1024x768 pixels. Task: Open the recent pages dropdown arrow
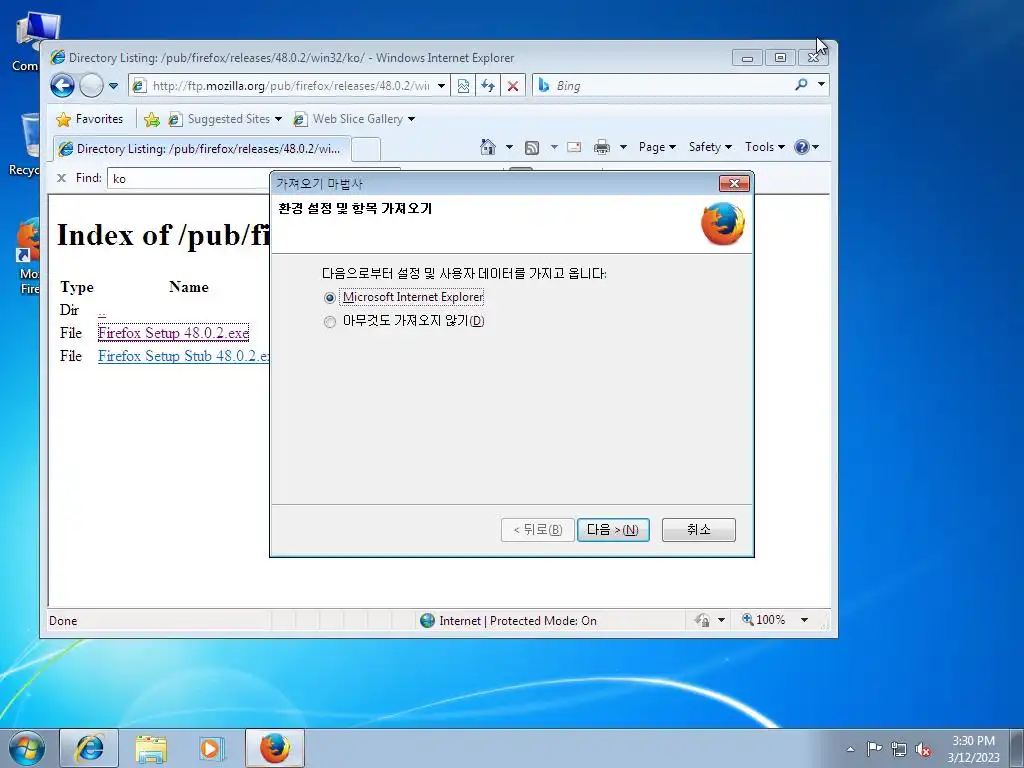[x=113, y=86]
